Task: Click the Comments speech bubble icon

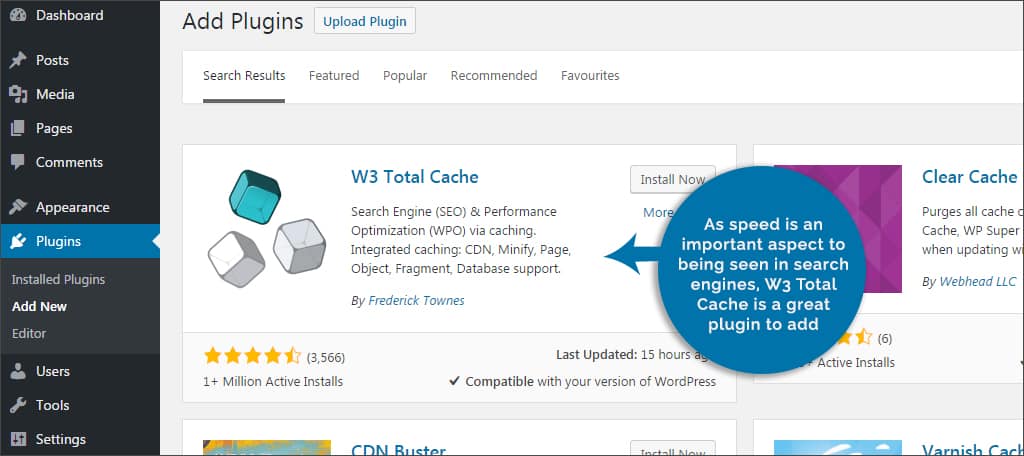Action: click(x=18, y=162)
